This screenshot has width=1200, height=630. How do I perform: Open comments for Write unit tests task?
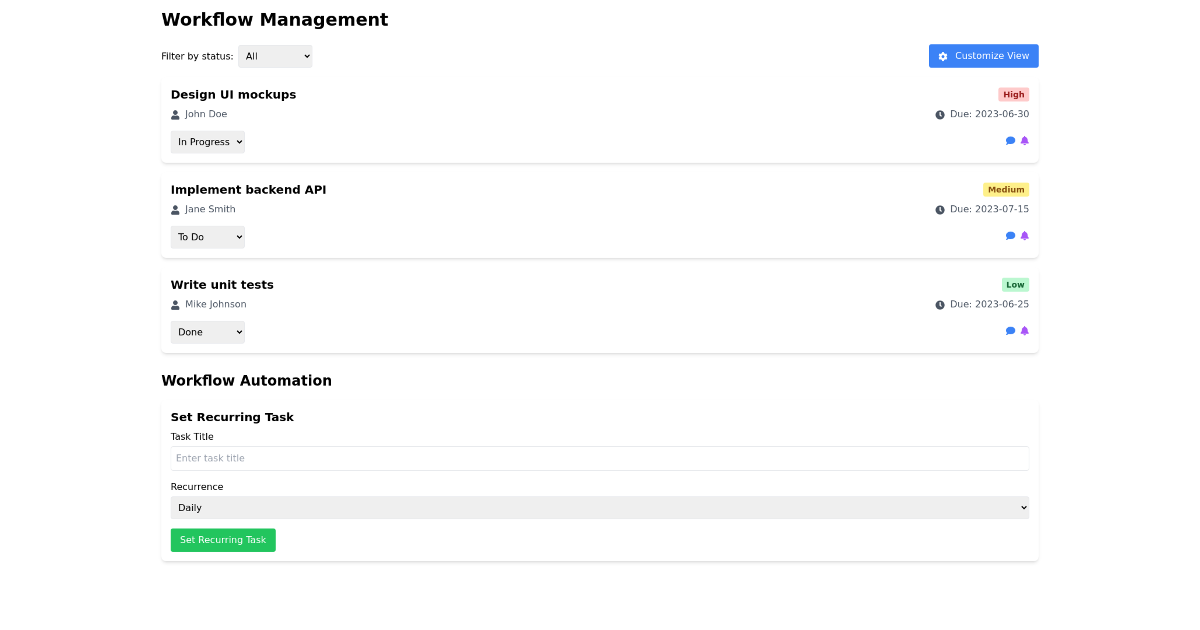(x=1010, y=330)
